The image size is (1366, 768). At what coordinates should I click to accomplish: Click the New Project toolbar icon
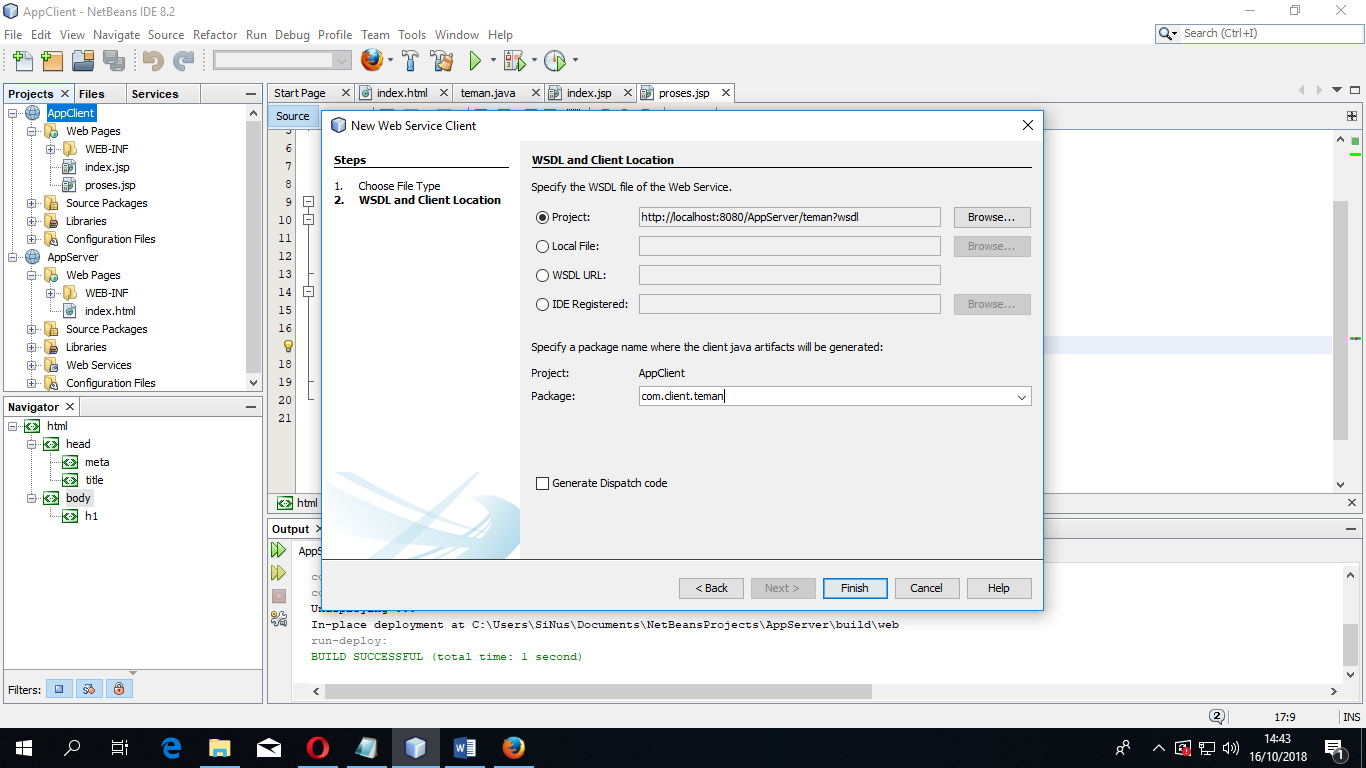52,61
